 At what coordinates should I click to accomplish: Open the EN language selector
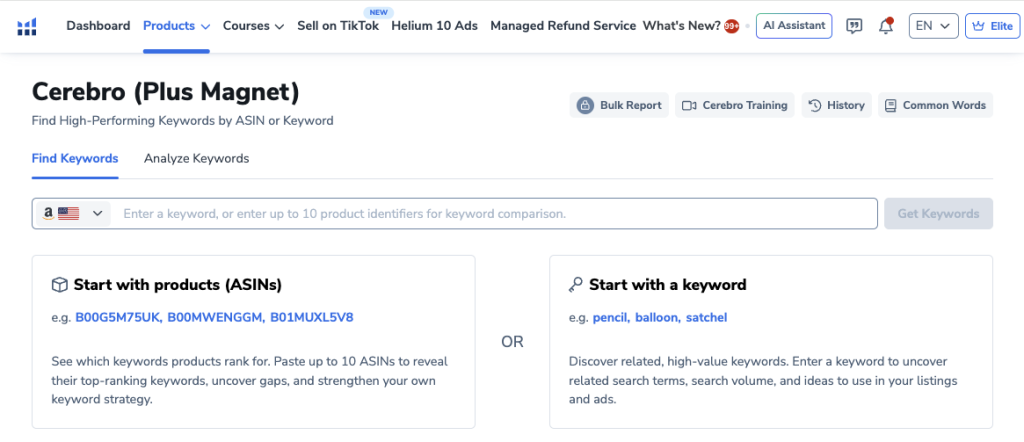933,26
